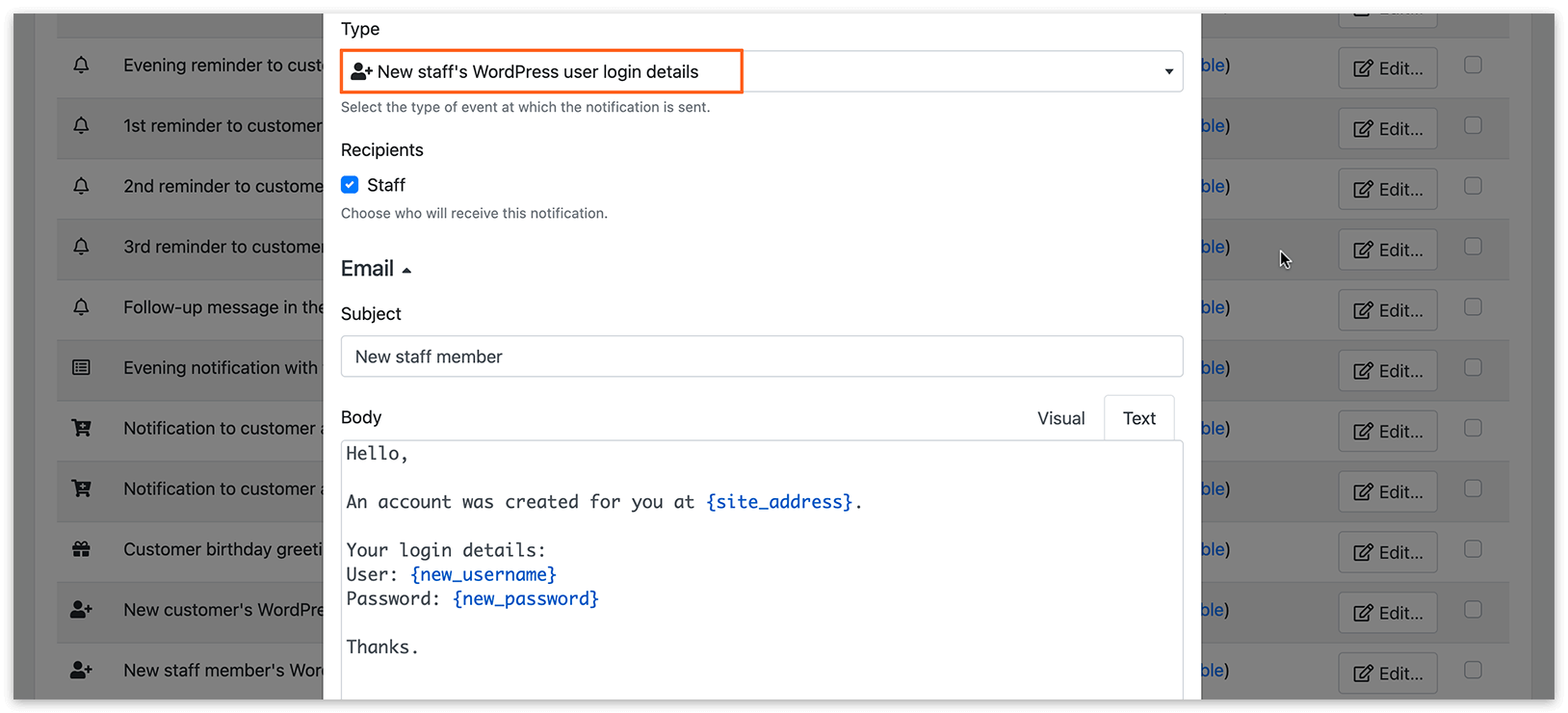The image size is (1568, 713).
Task: Click user-plus icon beside New staff member's row
Action: [x=82, y=671]
